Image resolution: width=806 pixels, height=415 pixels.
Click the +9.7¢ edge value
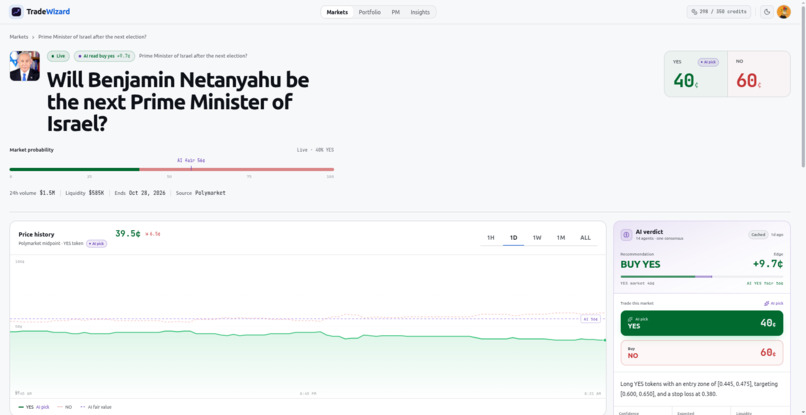(767, 264)
